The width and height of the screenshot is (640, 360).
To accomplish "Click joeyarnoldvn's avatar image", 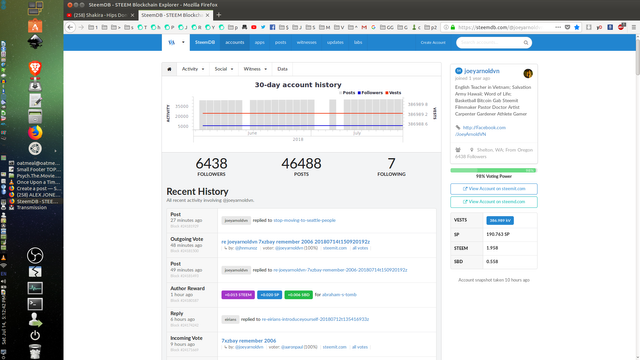I will 528,73.
